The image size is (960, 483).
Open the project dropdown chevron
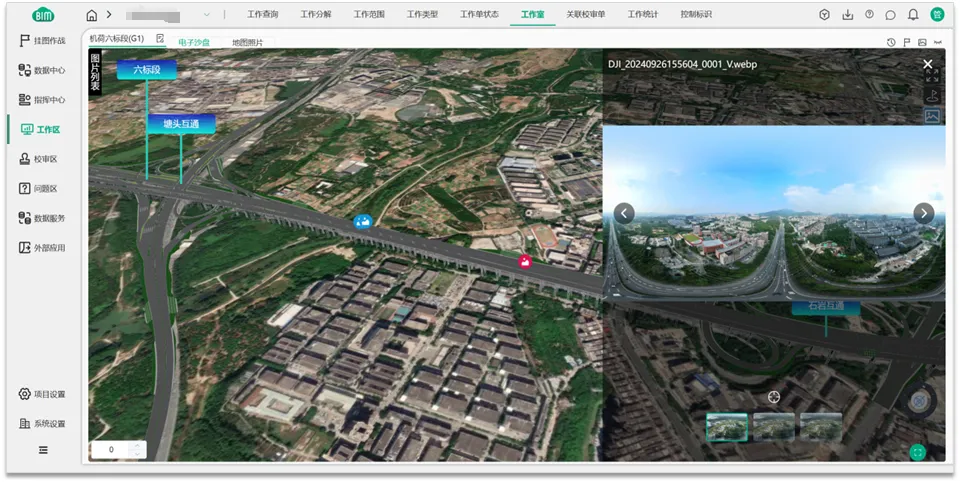(x=206, y=15)
